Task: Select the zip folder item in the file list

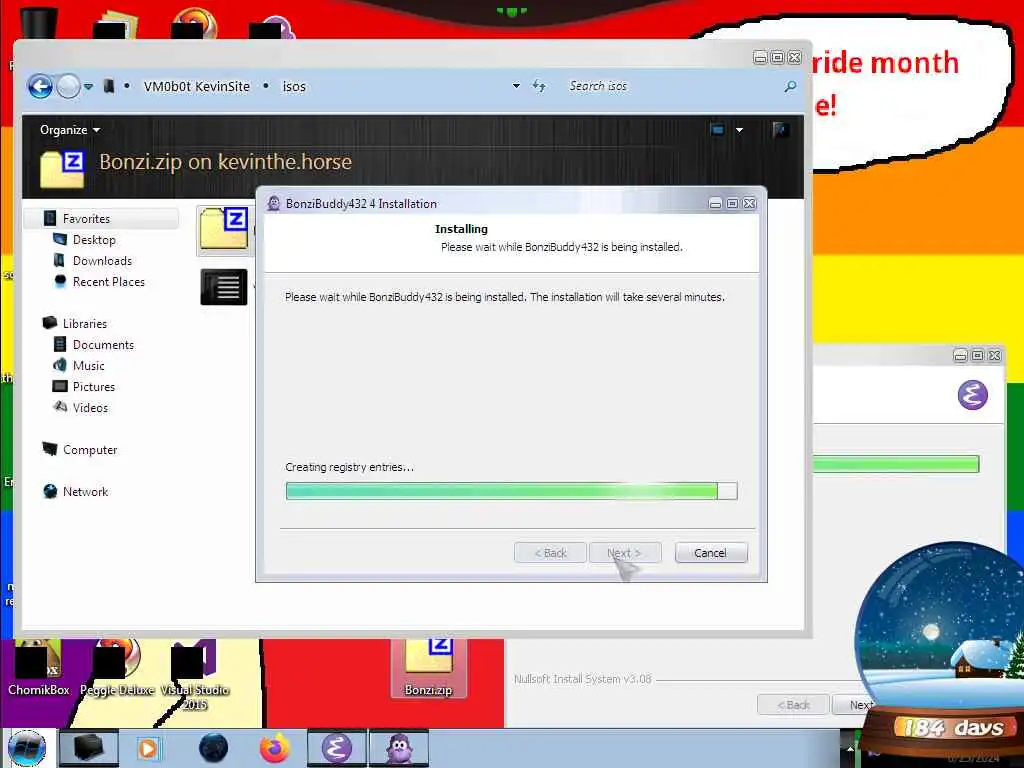Action: pos(224,229)
